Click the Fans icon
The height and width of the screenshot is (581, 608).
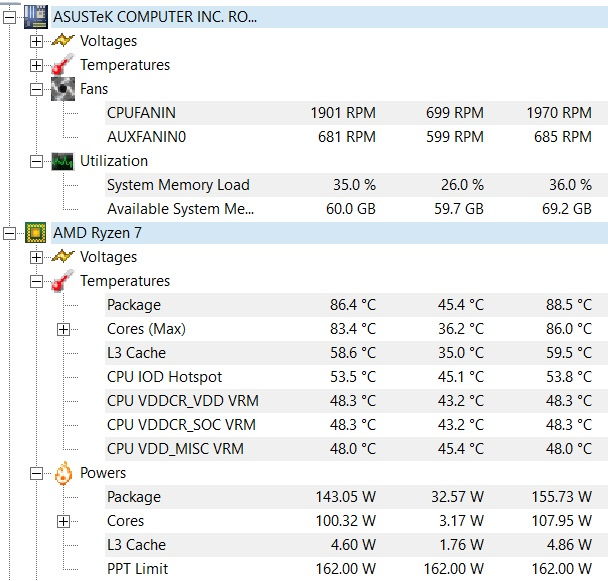63,89
